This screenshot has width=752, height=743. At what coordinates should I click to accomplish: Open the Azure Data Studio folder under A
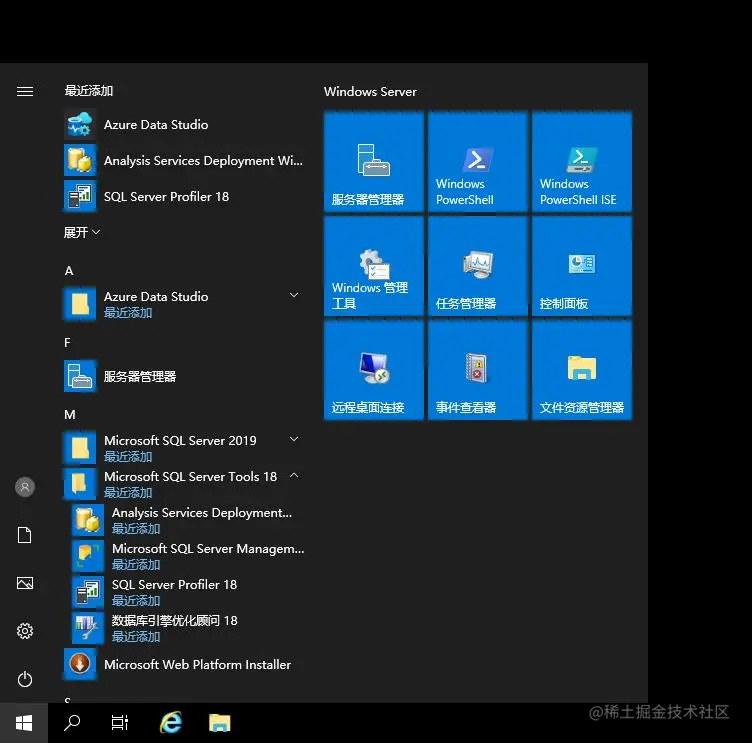click(x=184, y=304)
